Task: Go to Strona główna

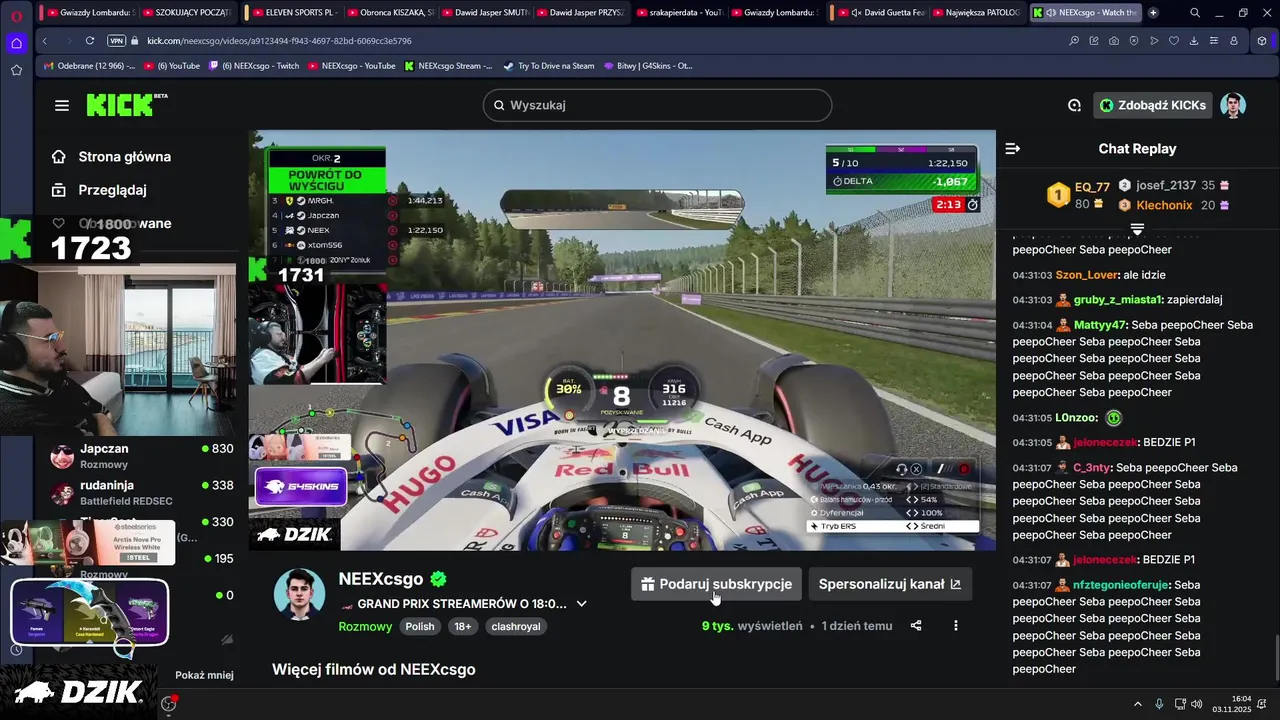Action: pos(124,157)
